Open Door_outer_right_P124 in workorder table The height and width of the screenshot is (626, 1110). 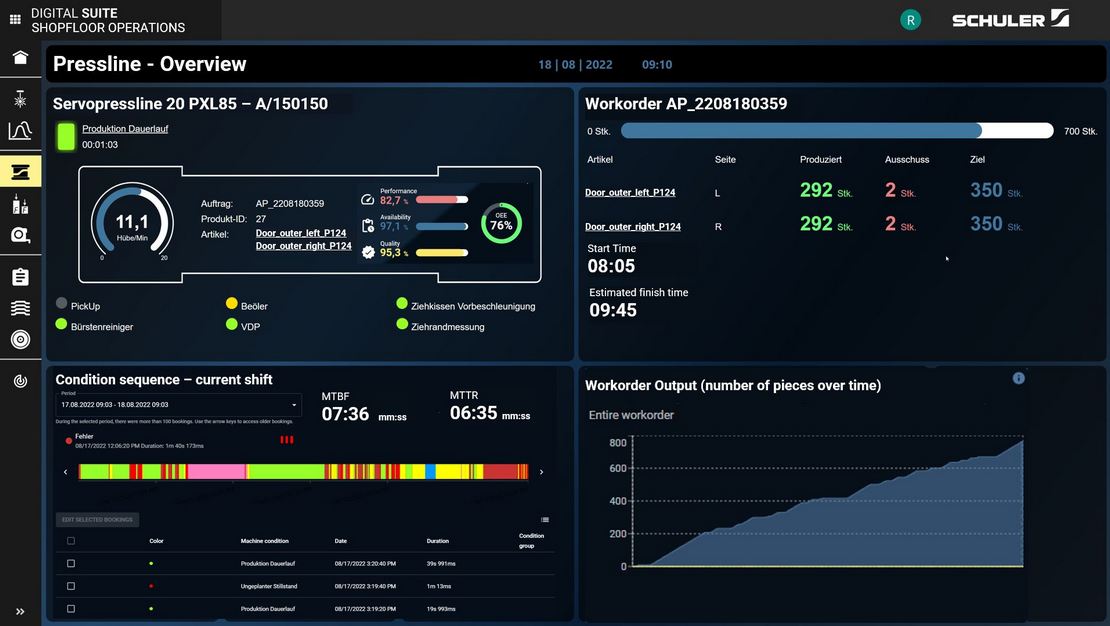[633, 227]
